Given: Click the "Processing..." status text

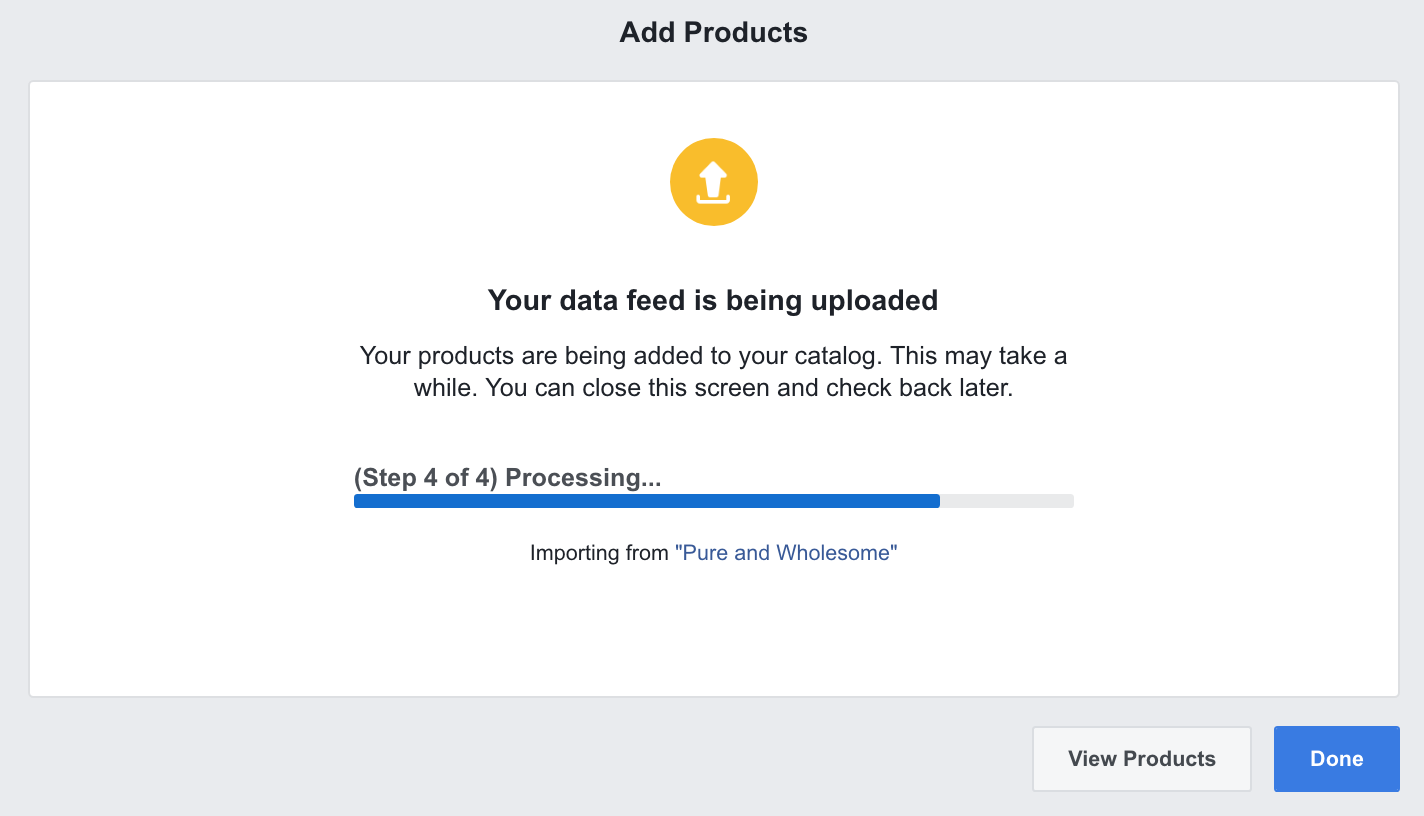Looking at the screenshot, I should [x=583, y=478].
